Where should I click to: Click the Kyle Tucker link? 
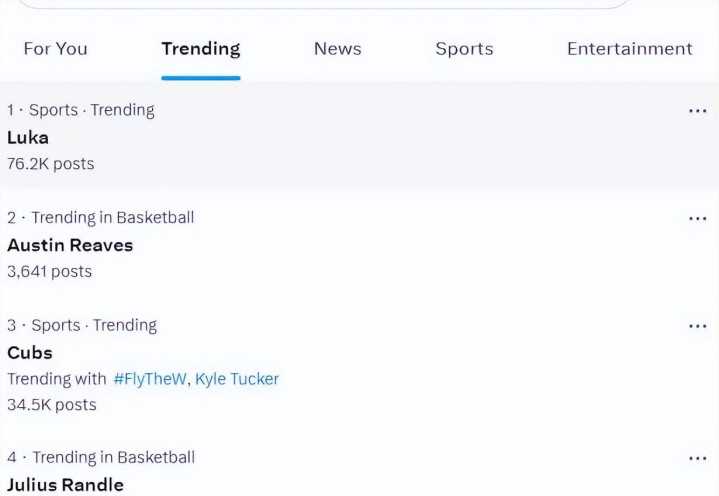(237, 379)
